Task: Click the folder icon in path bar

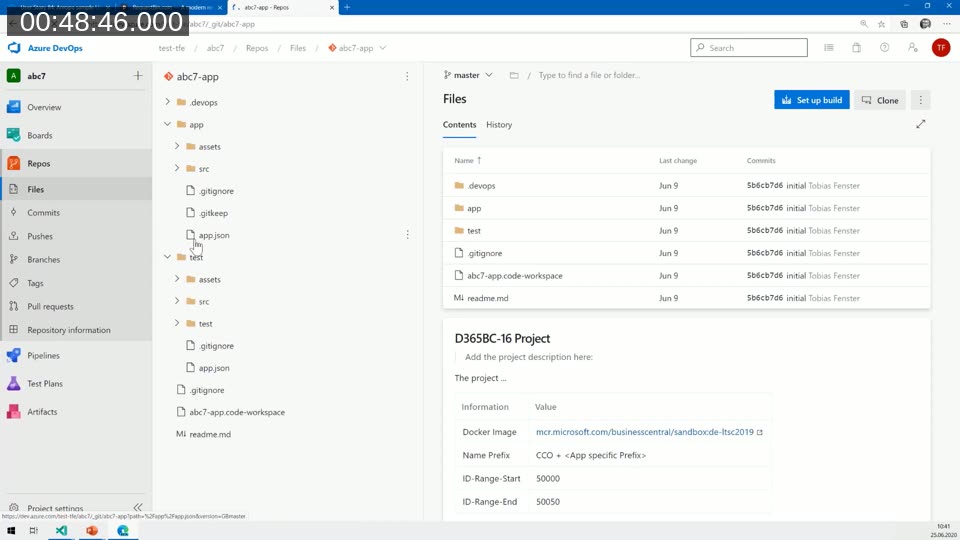Action: tap(514, 75)
